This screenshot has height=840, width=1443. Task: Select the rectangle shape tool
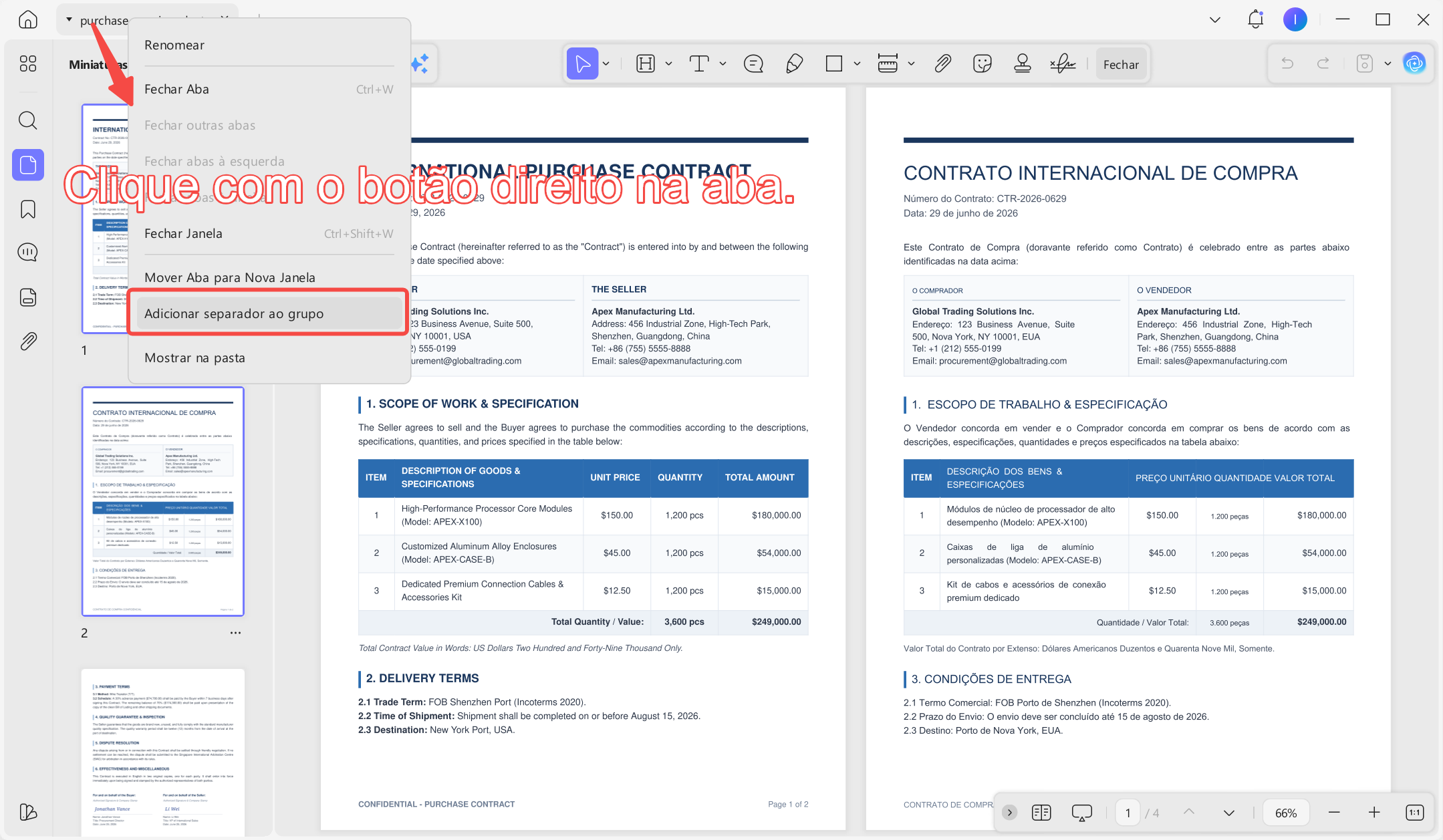coord(833,64)
